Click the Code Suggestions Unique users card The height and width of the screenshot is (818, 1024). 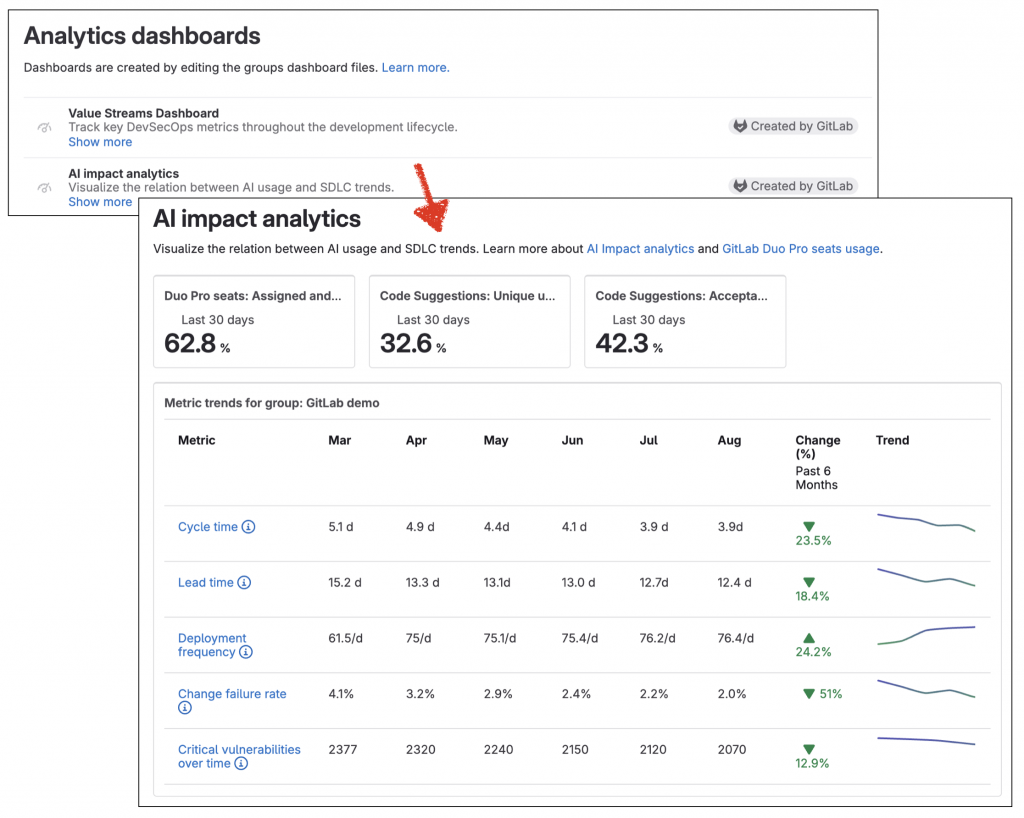pyautogui.click(x=470, y=322)
